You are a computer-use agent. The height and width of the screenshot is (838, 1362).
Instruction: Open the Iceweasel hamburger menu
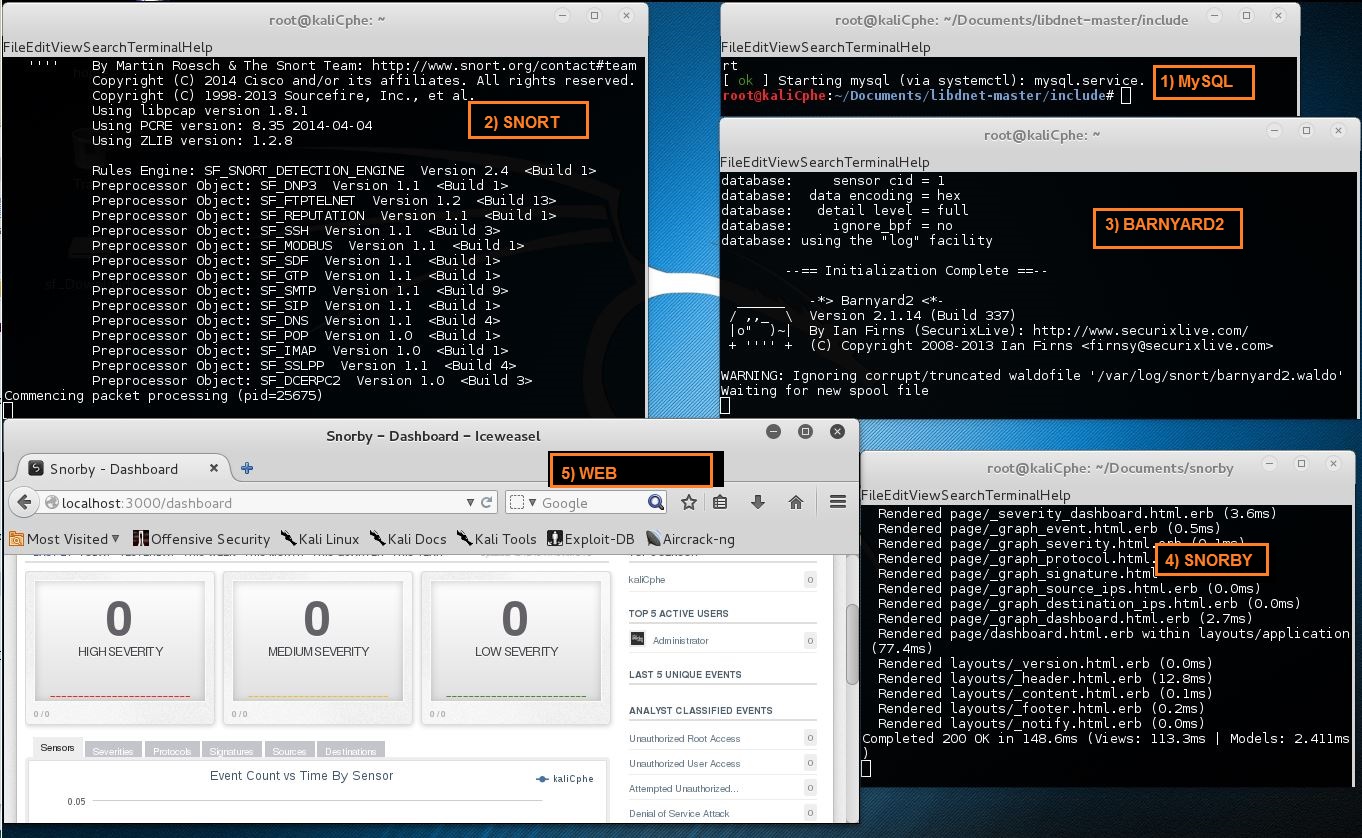(x=838, y=502)
